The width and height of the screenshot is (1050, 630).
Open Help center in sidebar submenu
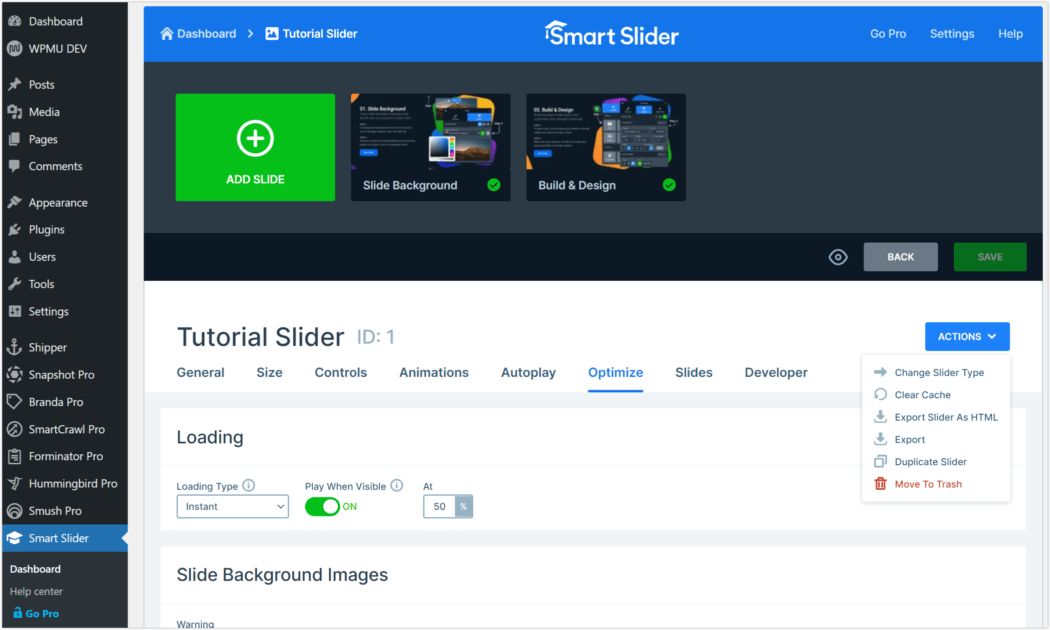point(36,591)
